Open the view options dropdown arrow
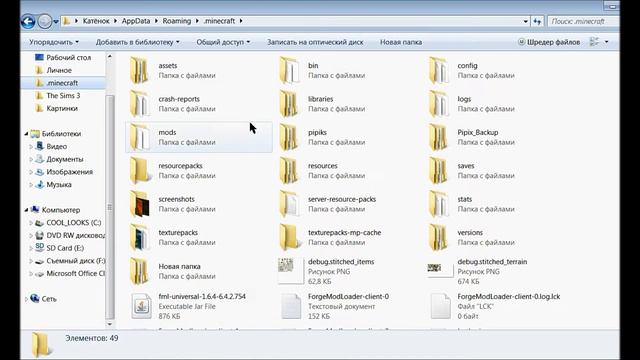This screenshot has width=640, height=360. [x=607, y=42]
